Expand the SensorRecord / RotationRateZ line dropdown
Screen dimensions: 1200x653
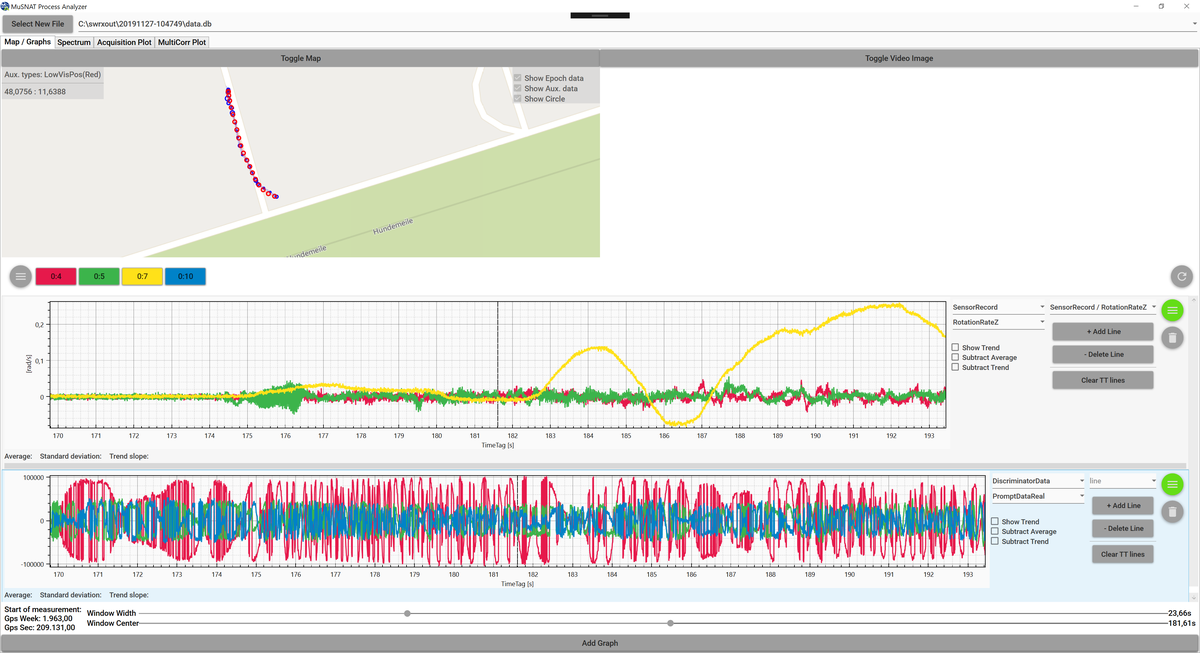1102,307
